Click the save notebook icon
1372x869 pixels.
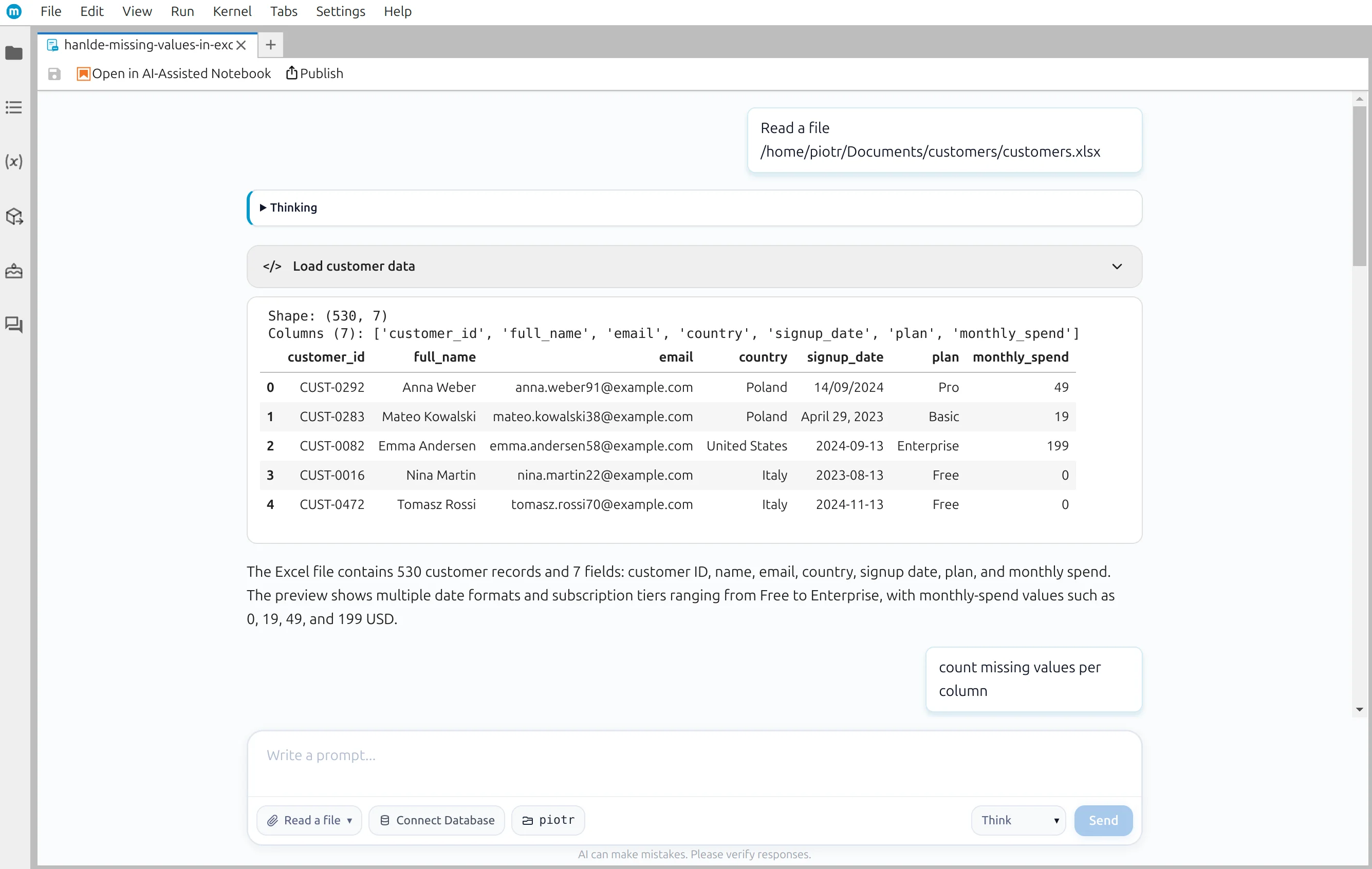[x=54, y=74]
